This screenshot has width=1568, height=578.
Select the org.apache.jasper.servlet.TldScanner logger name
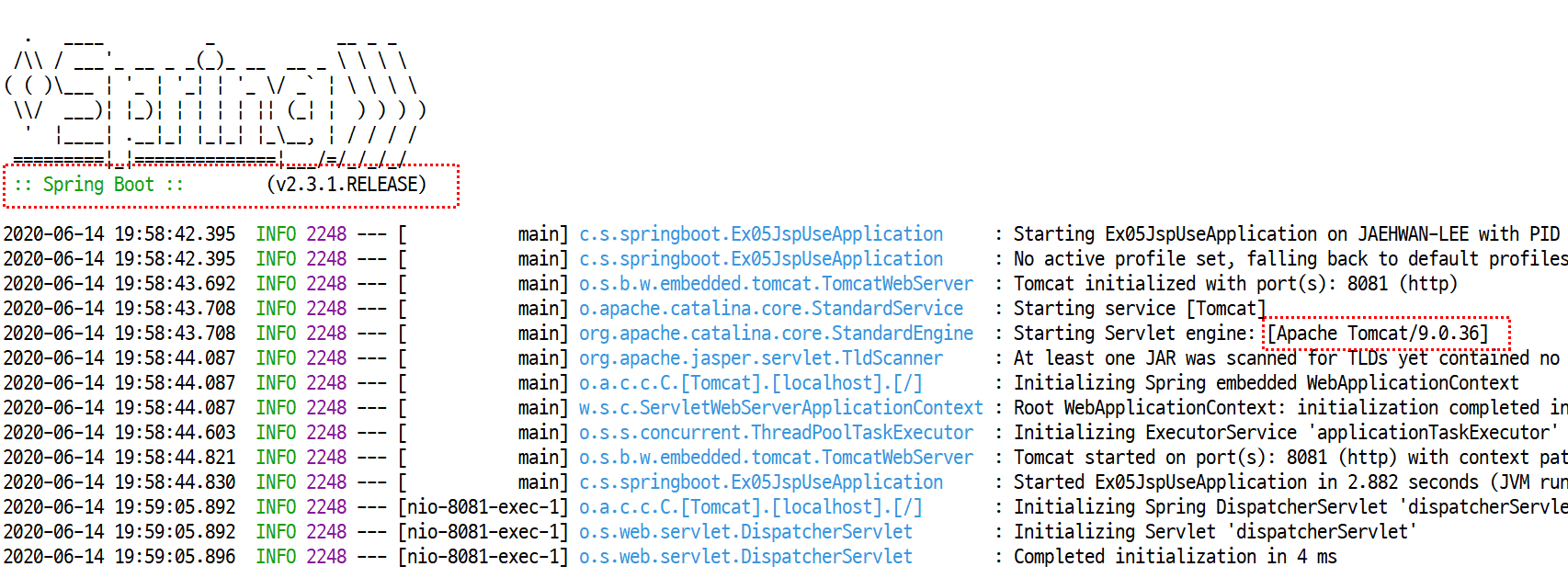760,358
